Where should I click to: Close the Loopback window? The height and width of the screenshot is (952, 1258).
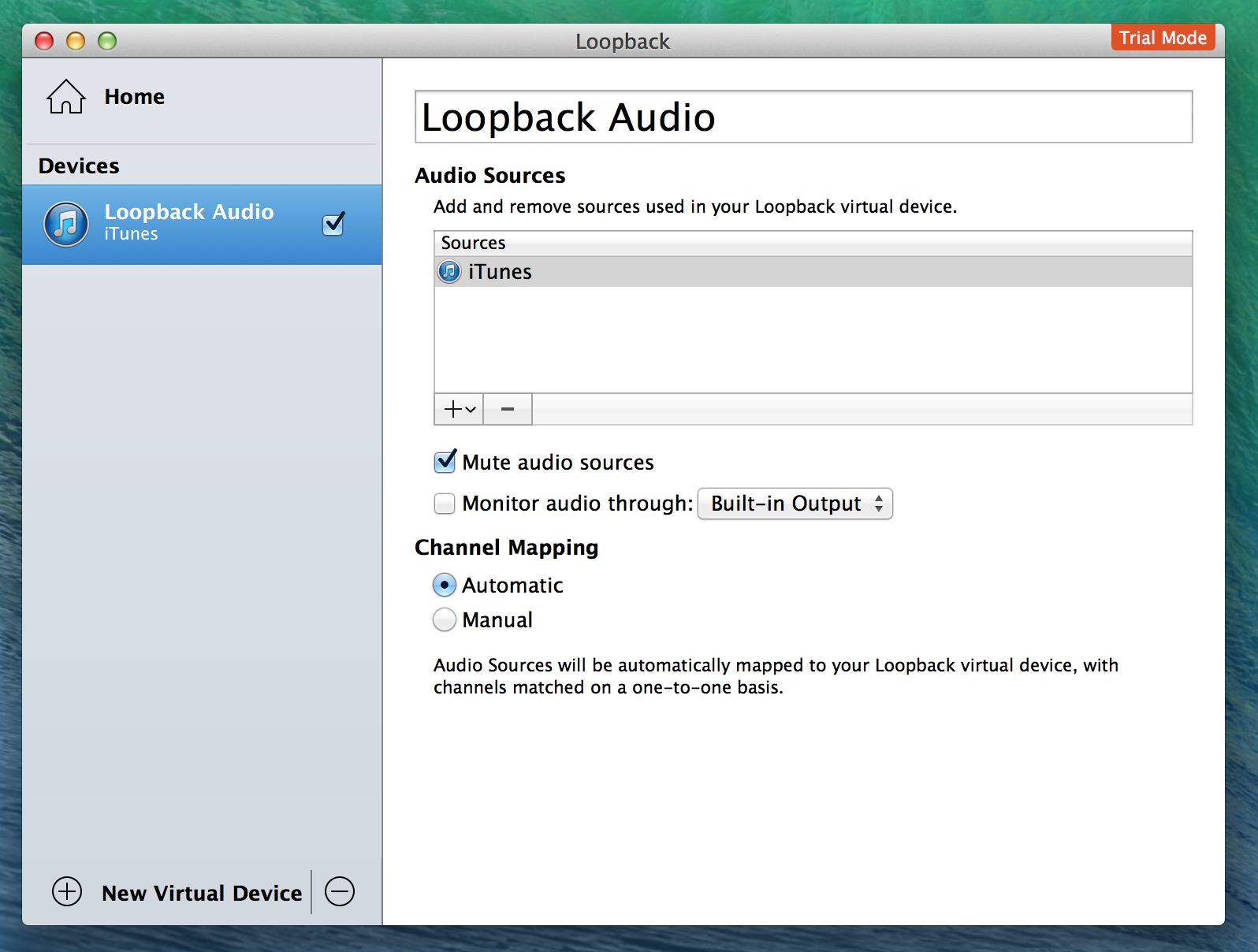[45, 41]
